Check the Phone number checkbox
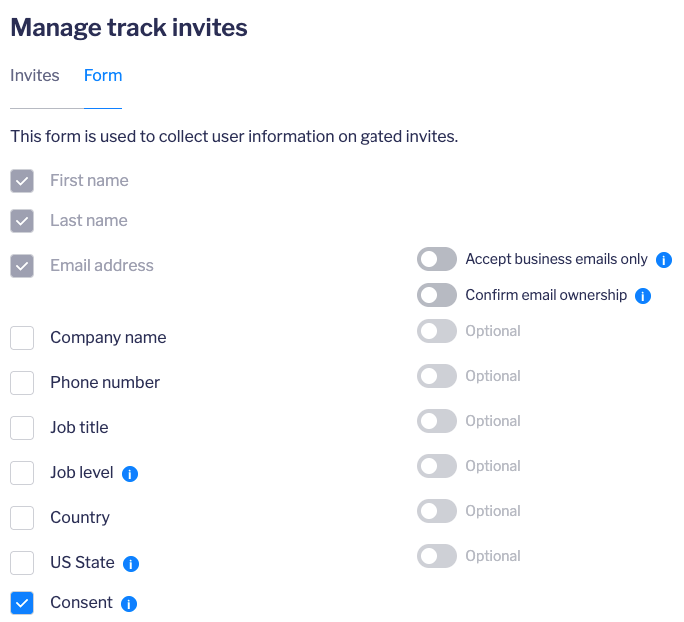This screenshot has width=684, height=622. (22, 383)
